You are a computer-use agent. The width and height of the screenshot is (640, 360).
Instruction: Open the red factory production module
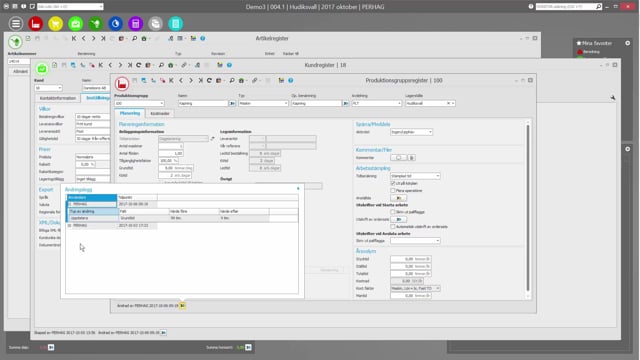point(36,23)
